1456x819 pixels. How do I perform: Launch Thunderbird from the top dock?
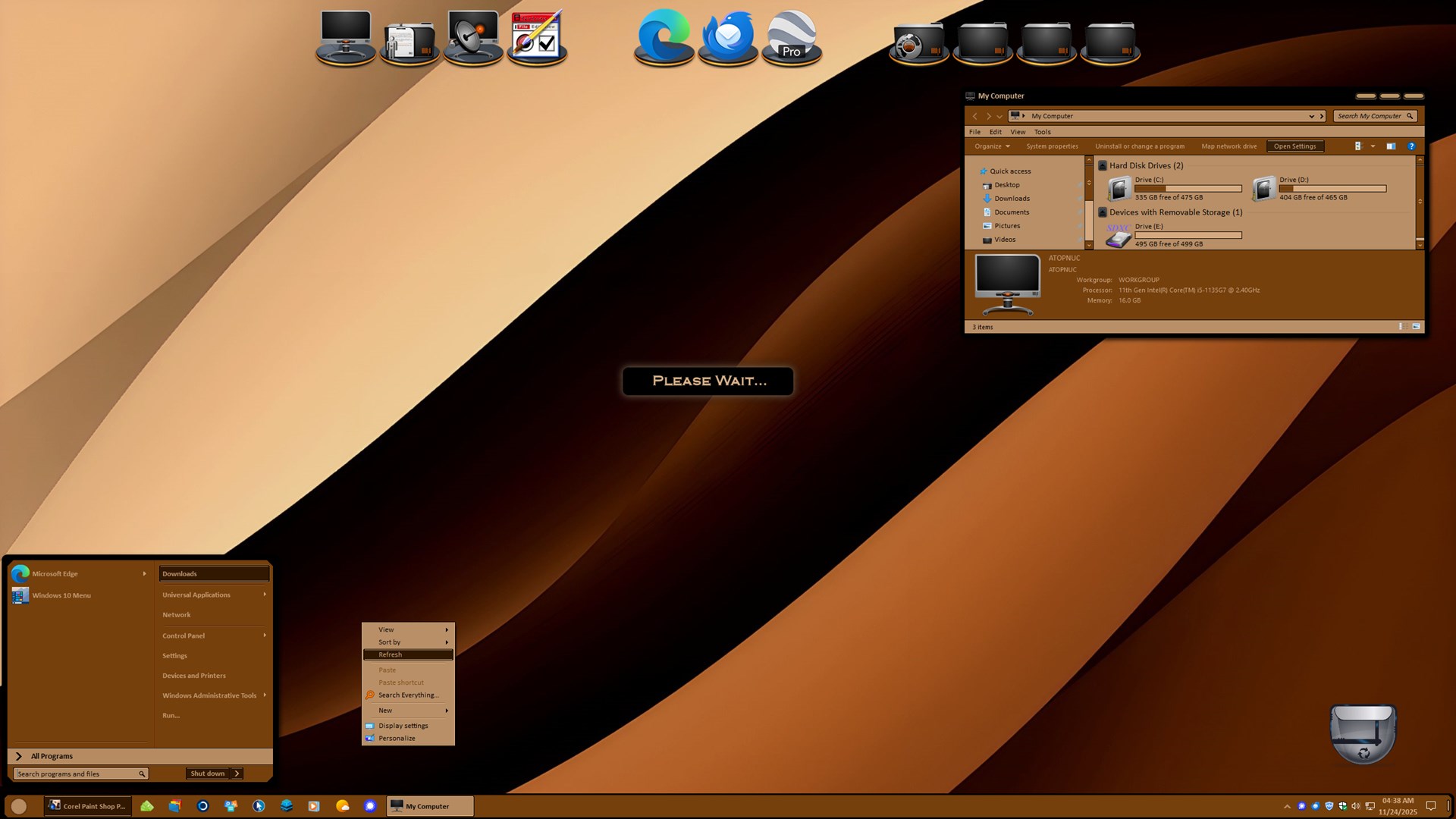727,36
